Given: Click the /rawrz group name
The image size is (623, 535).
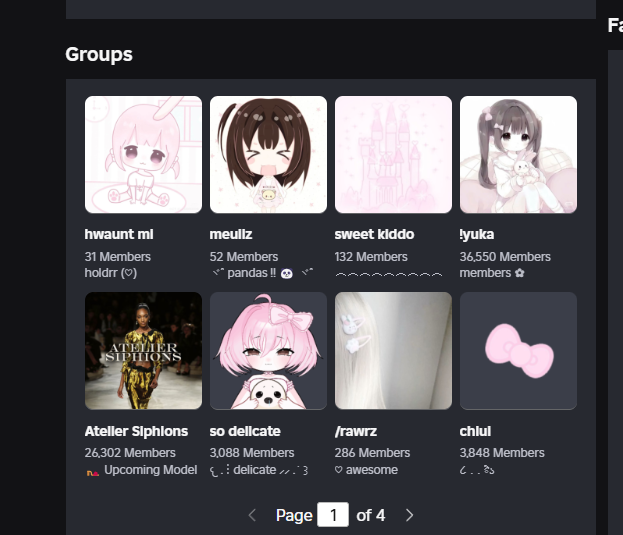Looking at the screenshot, I should (356, 431).
